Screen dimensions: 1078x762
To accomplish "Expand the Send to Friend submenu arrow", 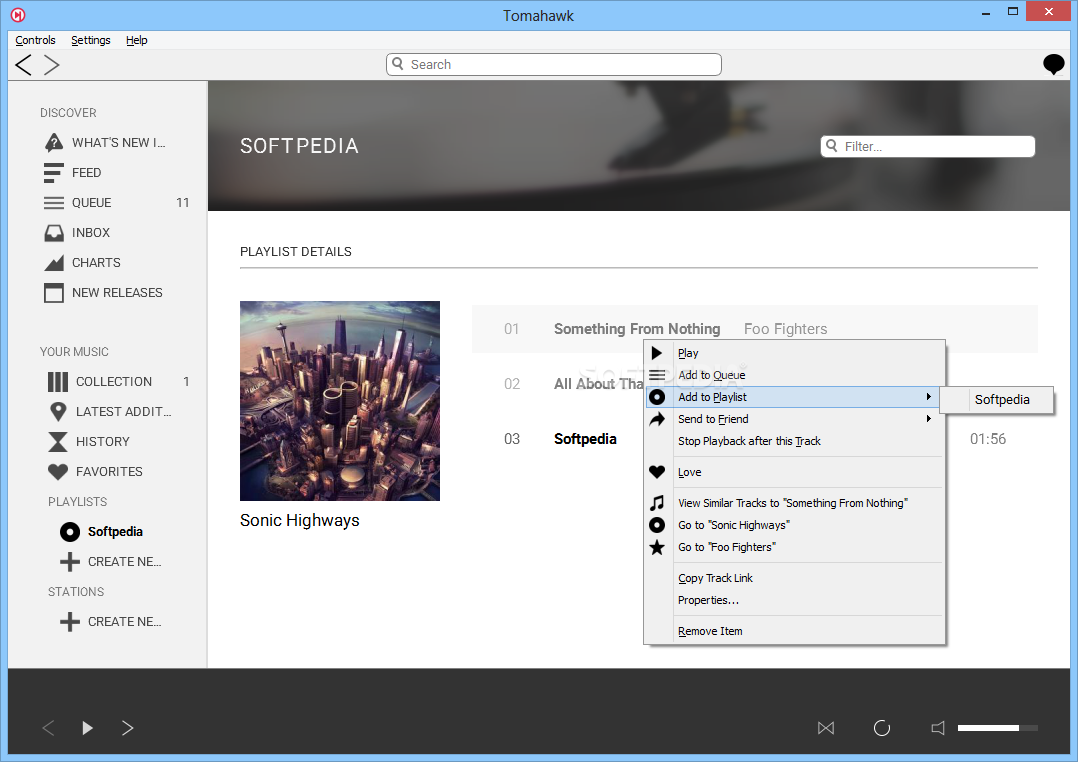I will pos(928,419).
